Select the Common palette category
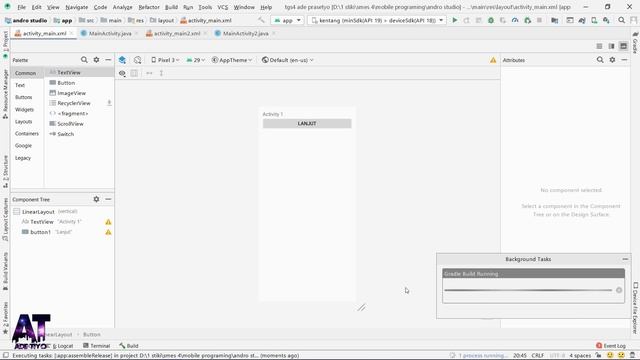This screenshot has height=360, width=640. click(25, 73)
